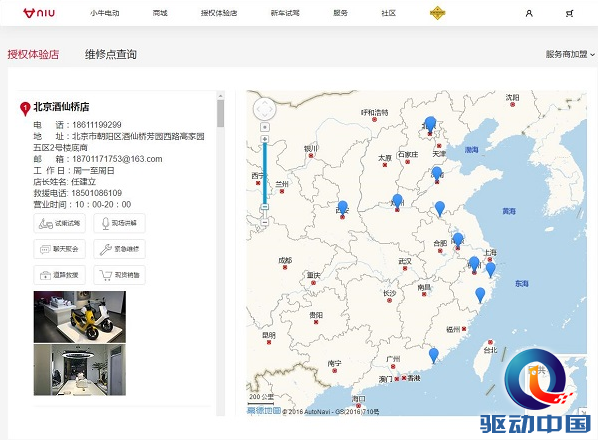
Task: Expand the 服务商加盟 dropdown
Action: click(570, 54)
